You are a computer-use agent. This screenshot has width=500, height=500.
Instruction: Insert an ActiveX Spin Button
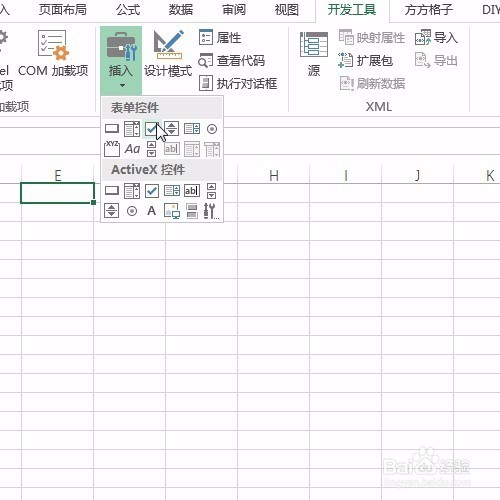[x=111, y=211]
